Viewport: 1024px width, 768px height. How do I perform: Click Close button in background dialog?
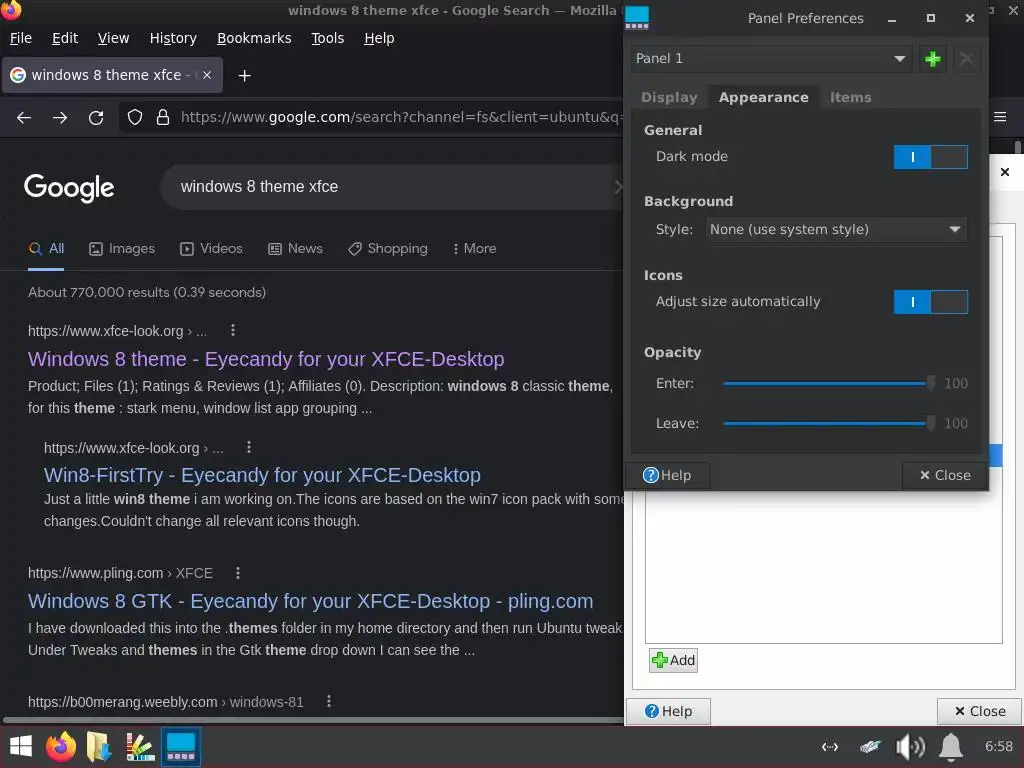tap(980, 711)
